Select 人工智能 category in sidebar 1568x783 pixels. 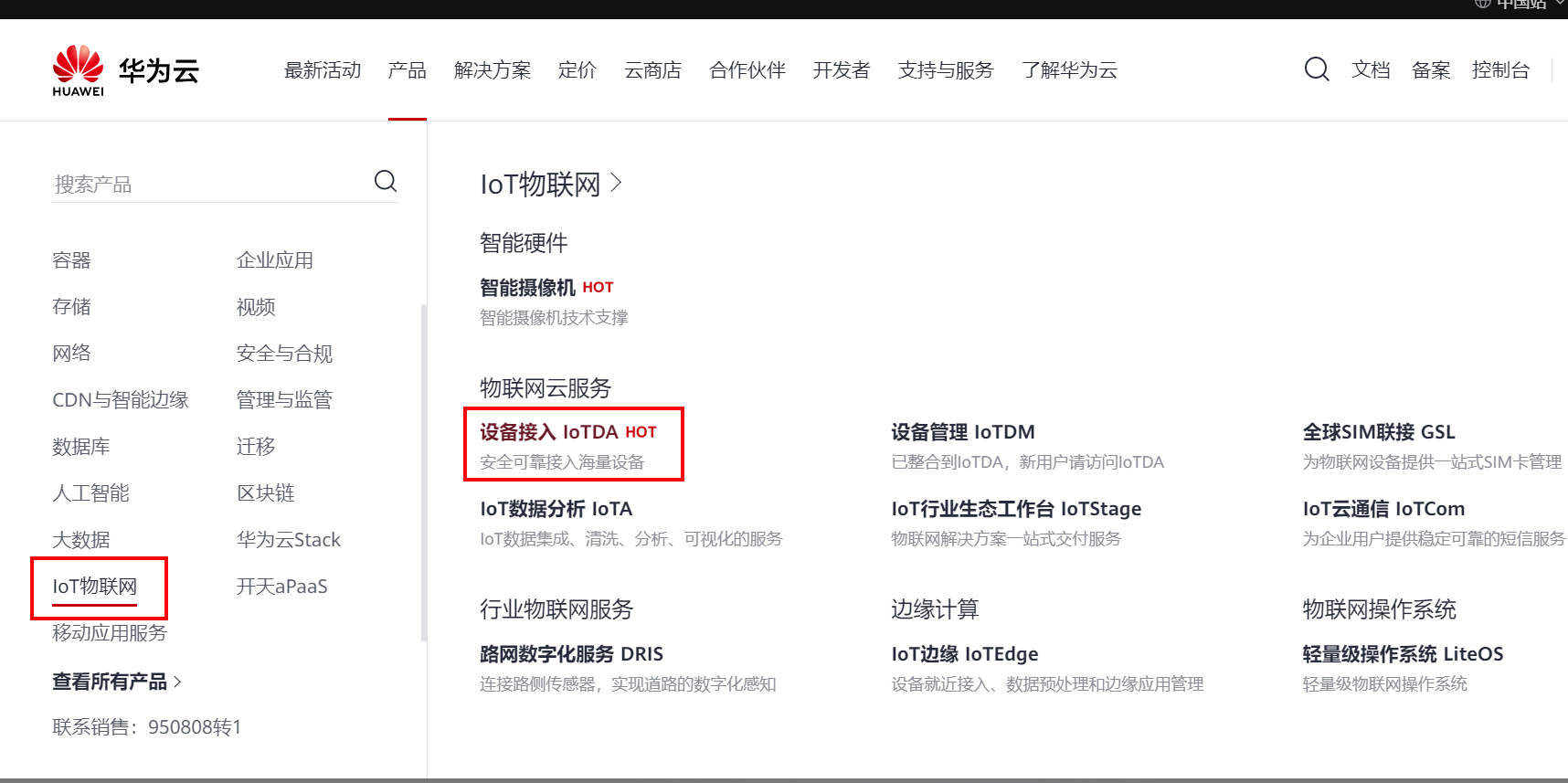[90, 493]
